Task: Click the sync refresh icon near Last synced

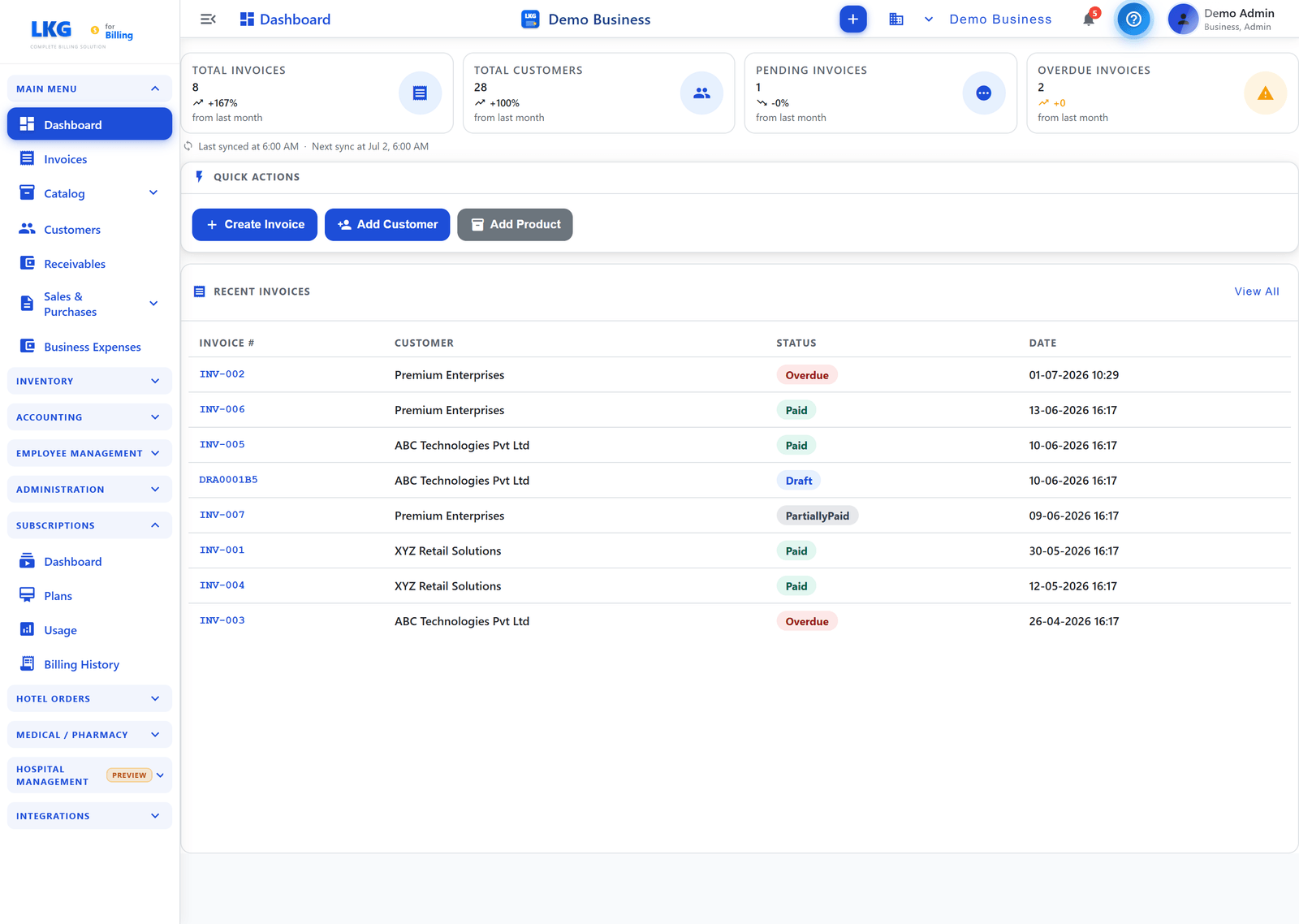Action: click(x=188, y=146)
